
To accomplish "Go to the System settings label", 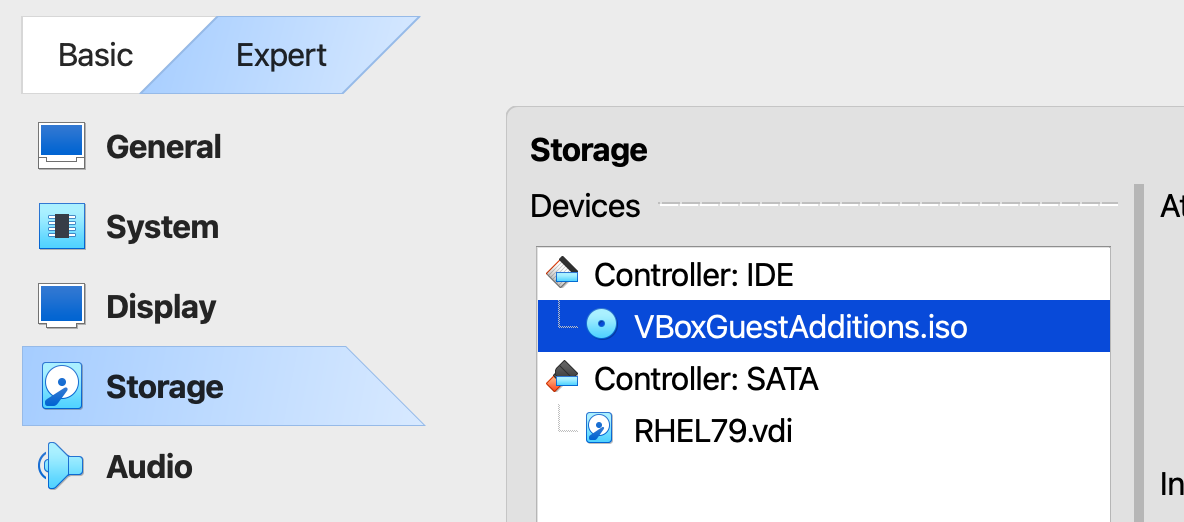I will coord(162,227).
